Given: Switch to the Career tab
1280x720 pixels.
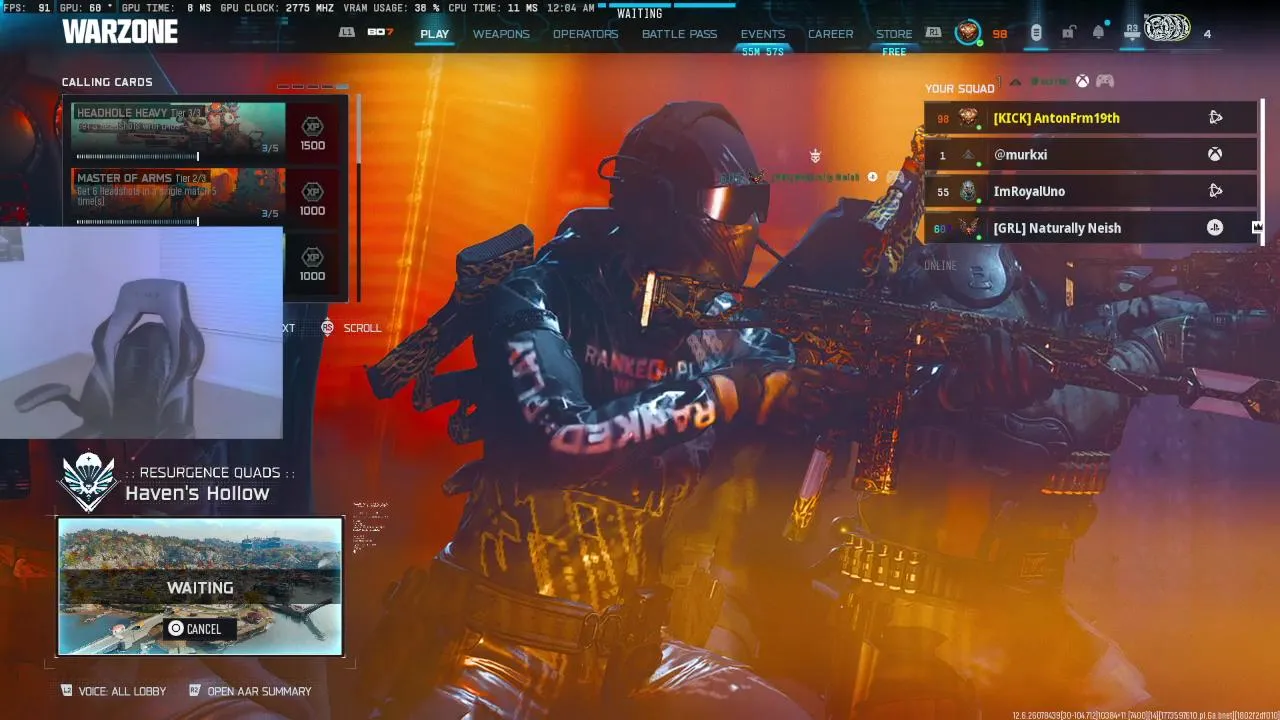Looking at the screenshot, I should 830,34.
